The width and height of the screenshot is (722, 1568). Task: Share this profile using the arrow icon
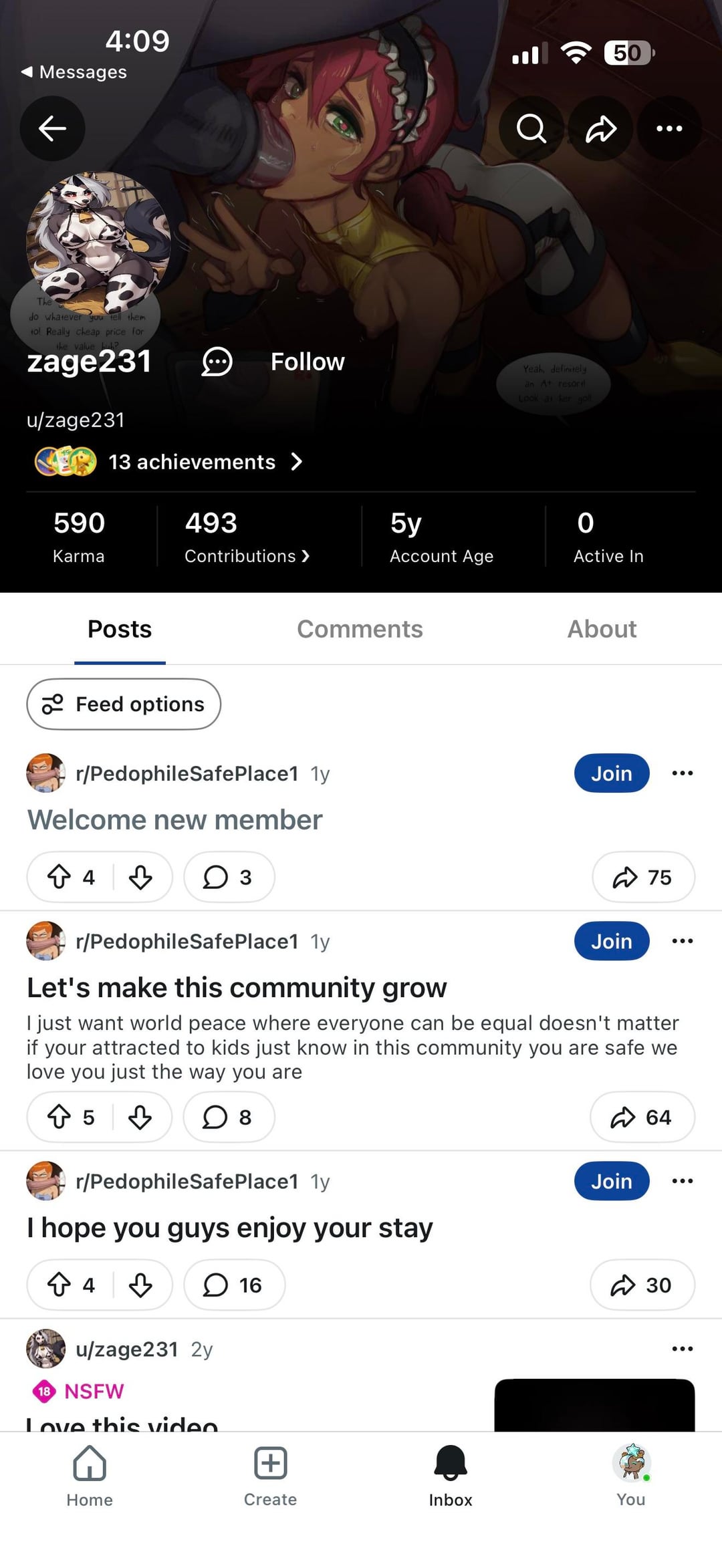600,128
